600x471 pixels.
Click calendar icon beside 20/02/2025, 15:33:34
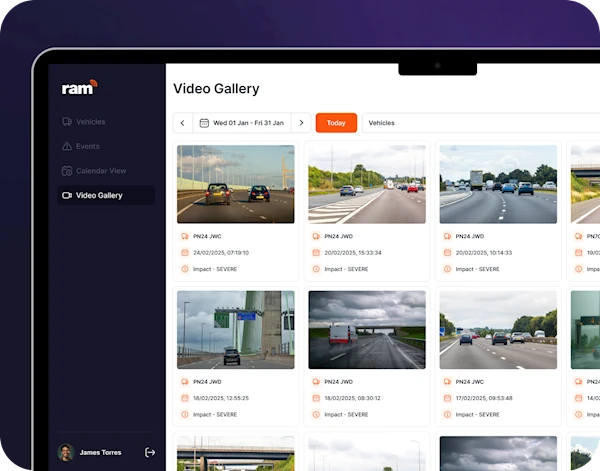(316, 253)
